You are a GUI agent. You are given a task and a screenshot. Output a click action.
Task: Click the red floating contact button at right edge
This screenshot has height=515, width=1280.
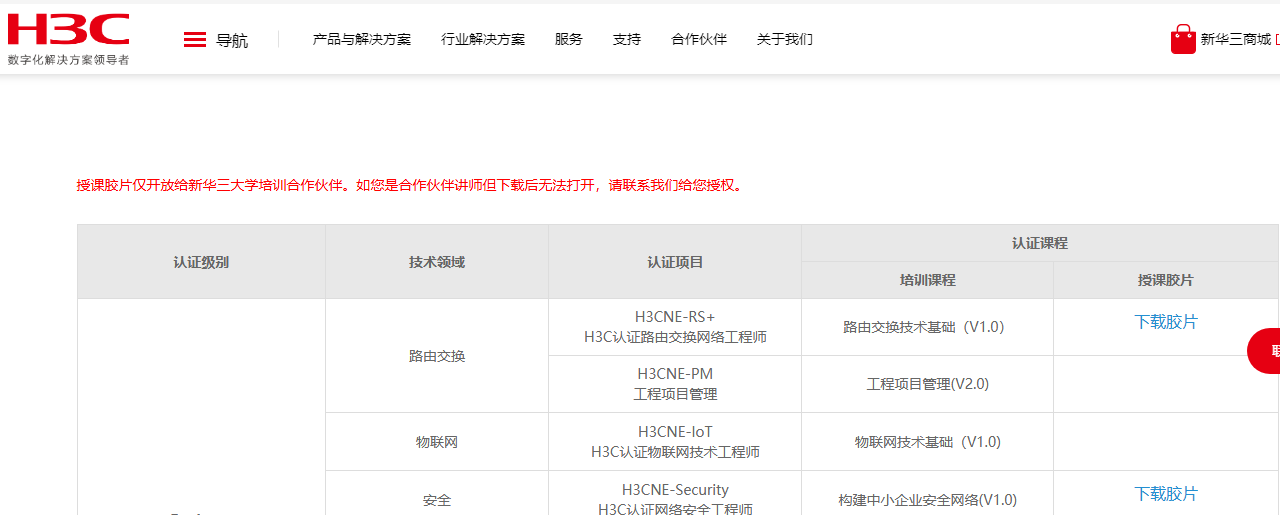point(1264,351)
